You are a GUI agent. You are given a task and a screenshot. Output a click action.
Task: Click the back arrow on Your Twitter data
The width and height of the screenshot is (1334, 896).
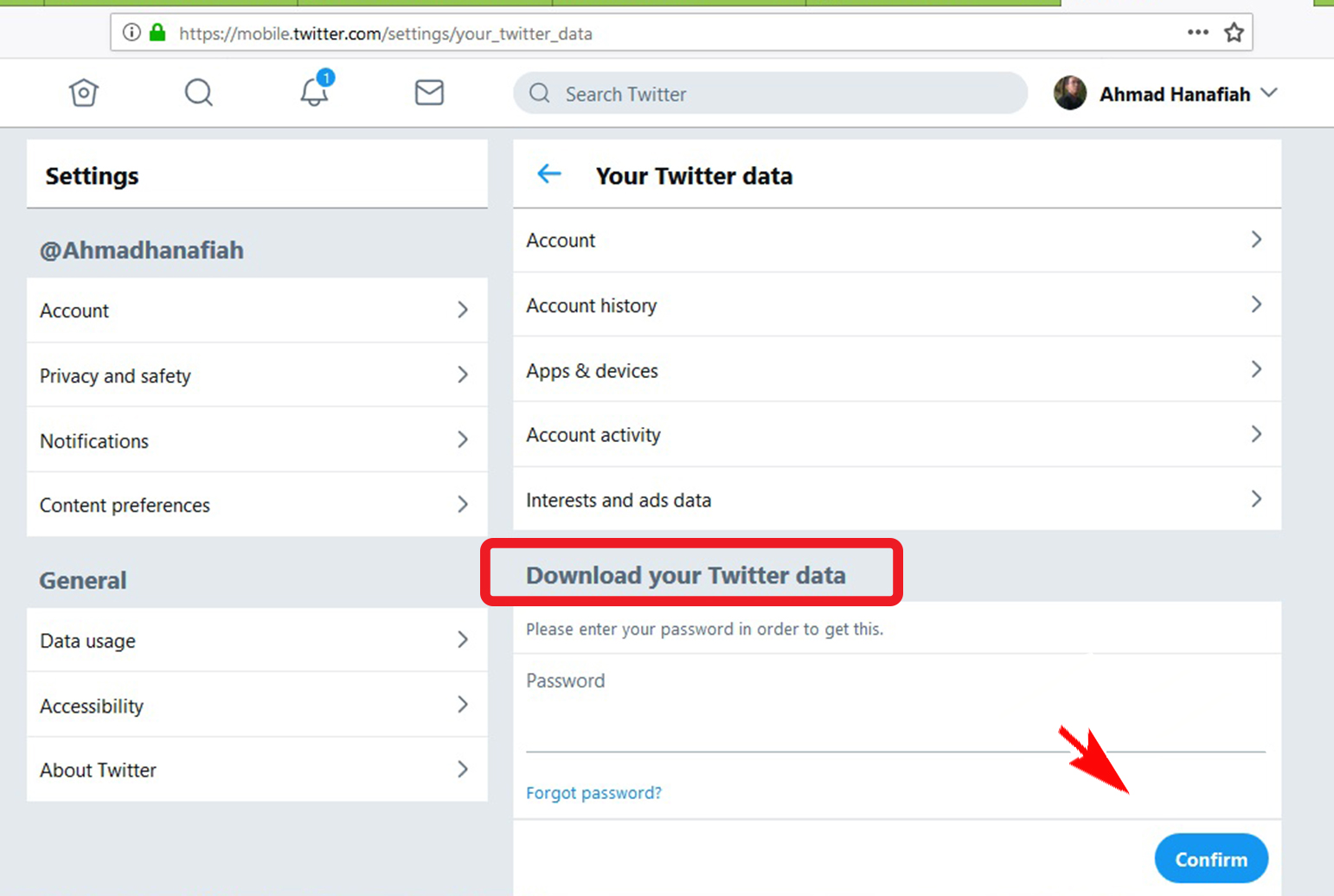548,174
